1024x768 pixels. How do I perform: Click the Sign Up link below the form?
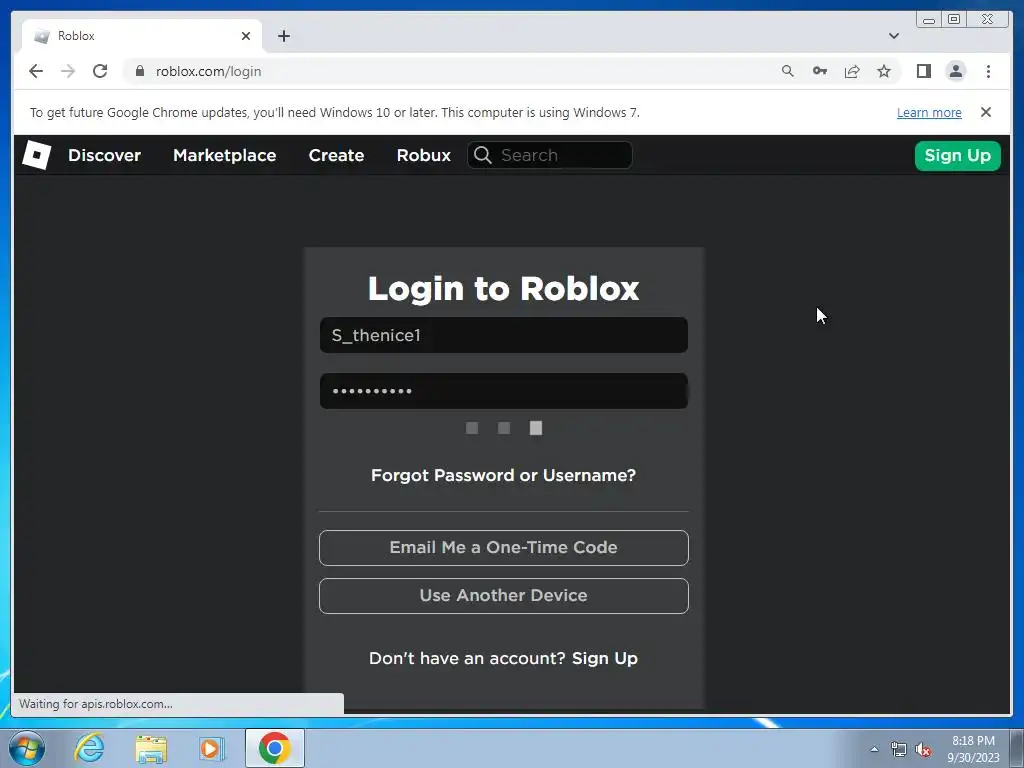coord(605,658)
